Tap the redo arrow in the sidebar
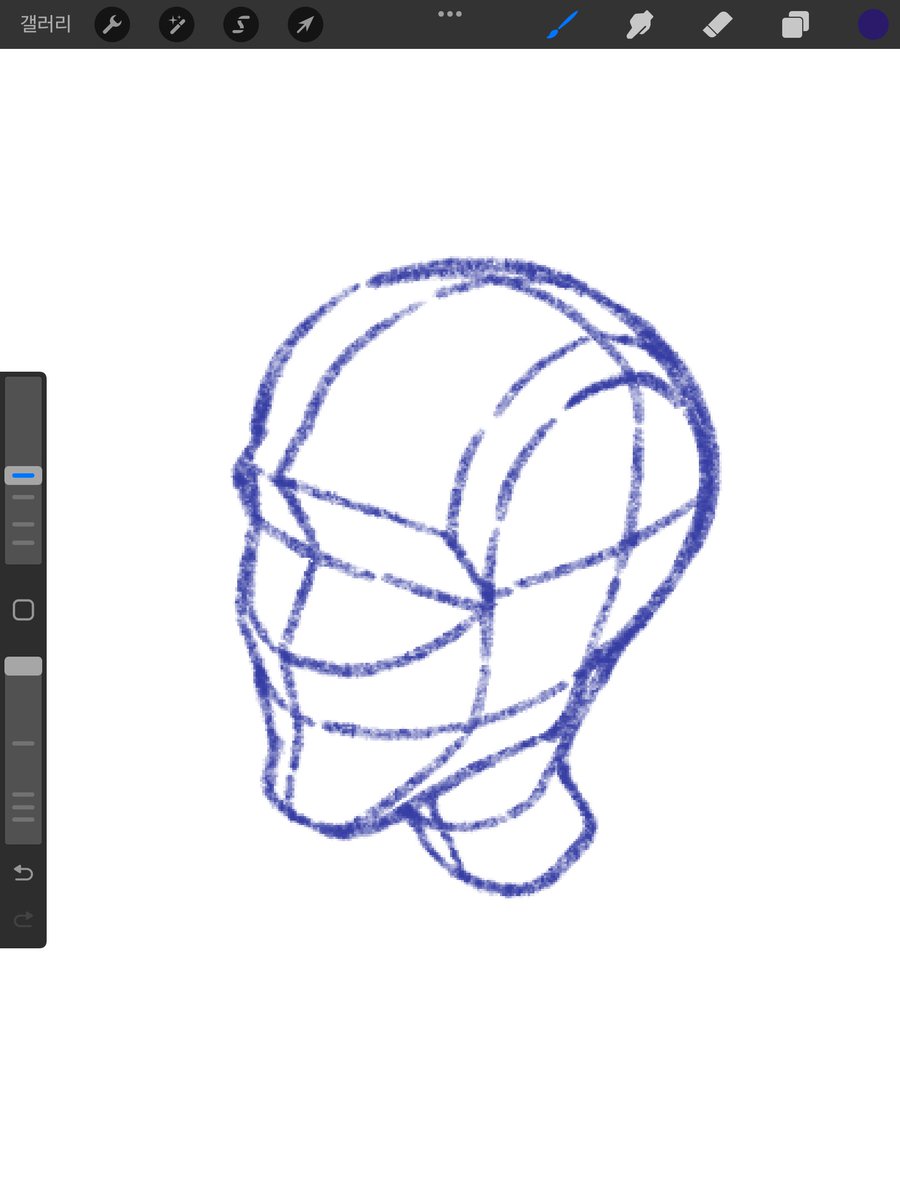Image resolution: width=900 pixels, height=1200 pixels. 23,918
